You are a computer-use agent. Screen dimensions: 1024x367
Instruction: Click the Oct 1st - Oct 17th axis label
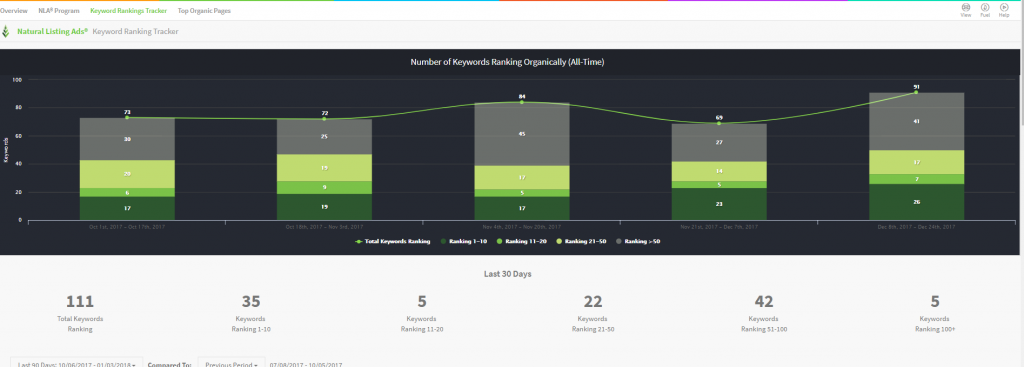tap(127, 227)
